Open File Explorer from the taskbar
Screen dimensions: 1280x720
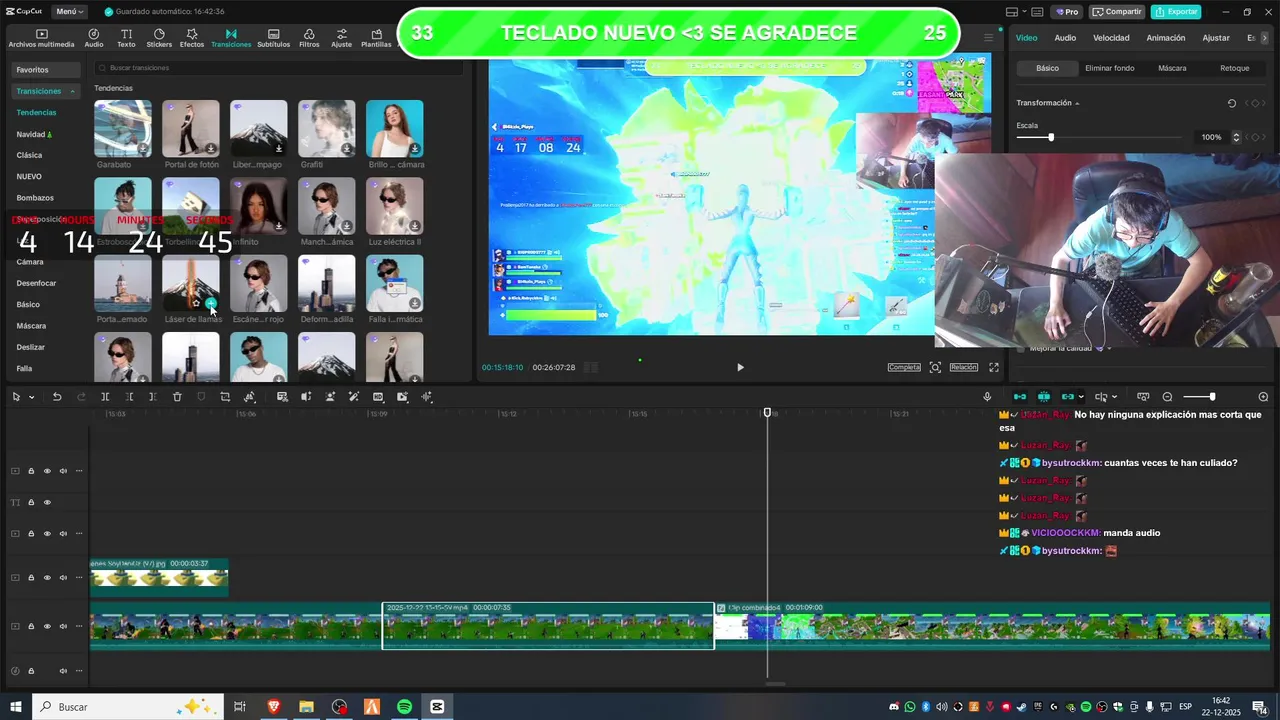click(307, 707)
